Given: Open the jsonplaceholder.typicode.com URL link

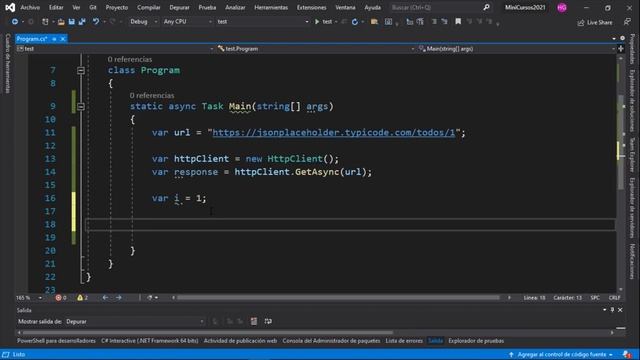Looking at the screenshot, I should [333, 133].
